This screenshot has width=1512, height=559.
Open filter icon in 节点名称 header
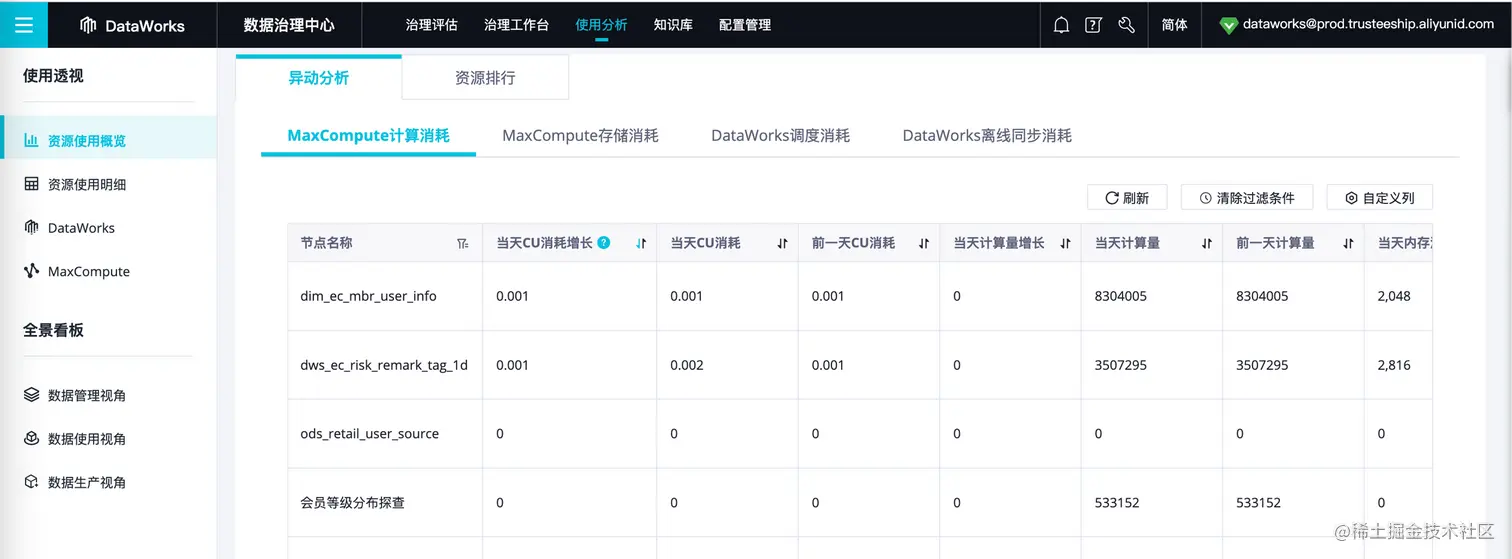pyautogui.click(x=462, y=243)
